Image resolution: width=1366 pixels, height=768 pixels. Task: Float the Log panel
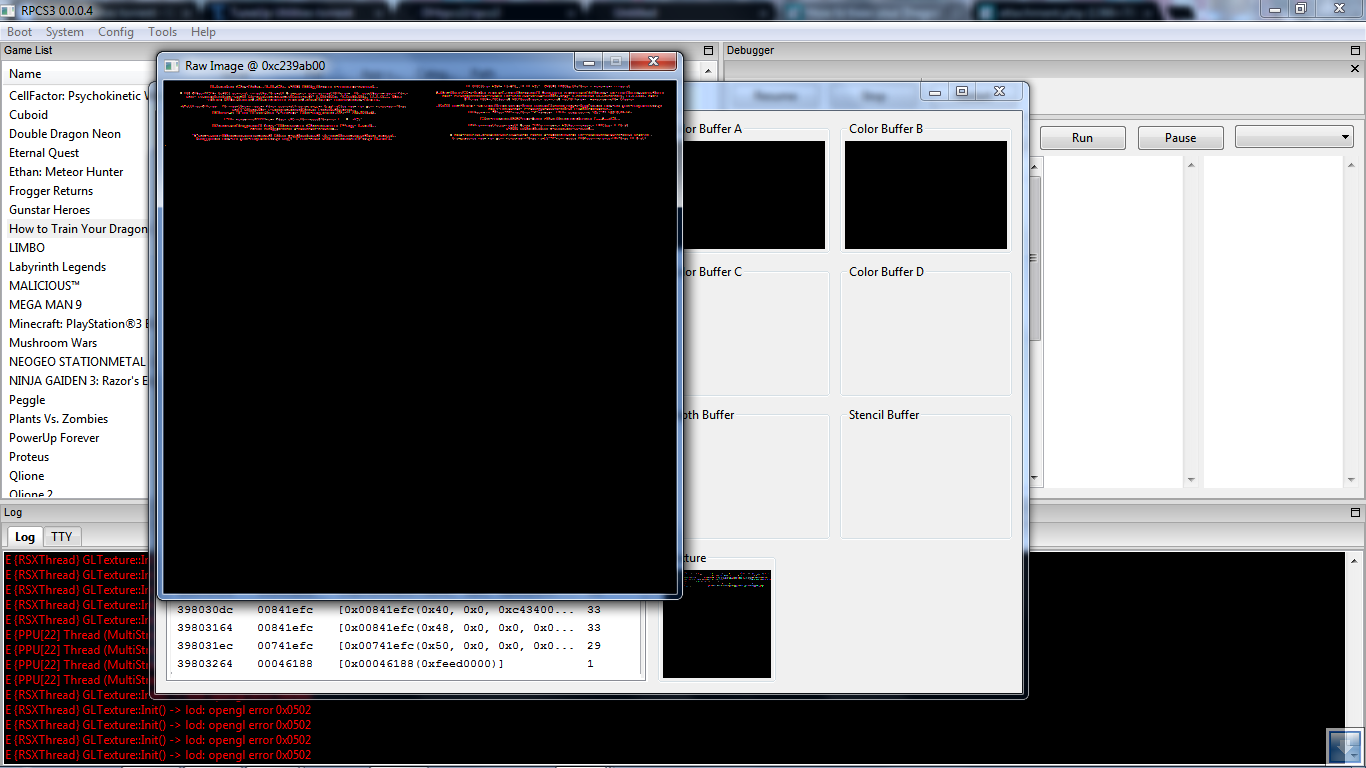pyautogui.click(x=1356, y=512)
